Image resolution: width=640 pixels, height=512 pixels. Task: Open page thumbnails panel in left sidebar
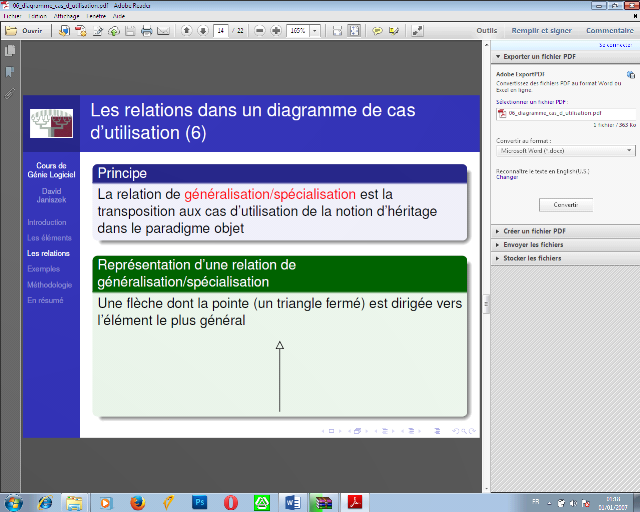tap(10, 51)
